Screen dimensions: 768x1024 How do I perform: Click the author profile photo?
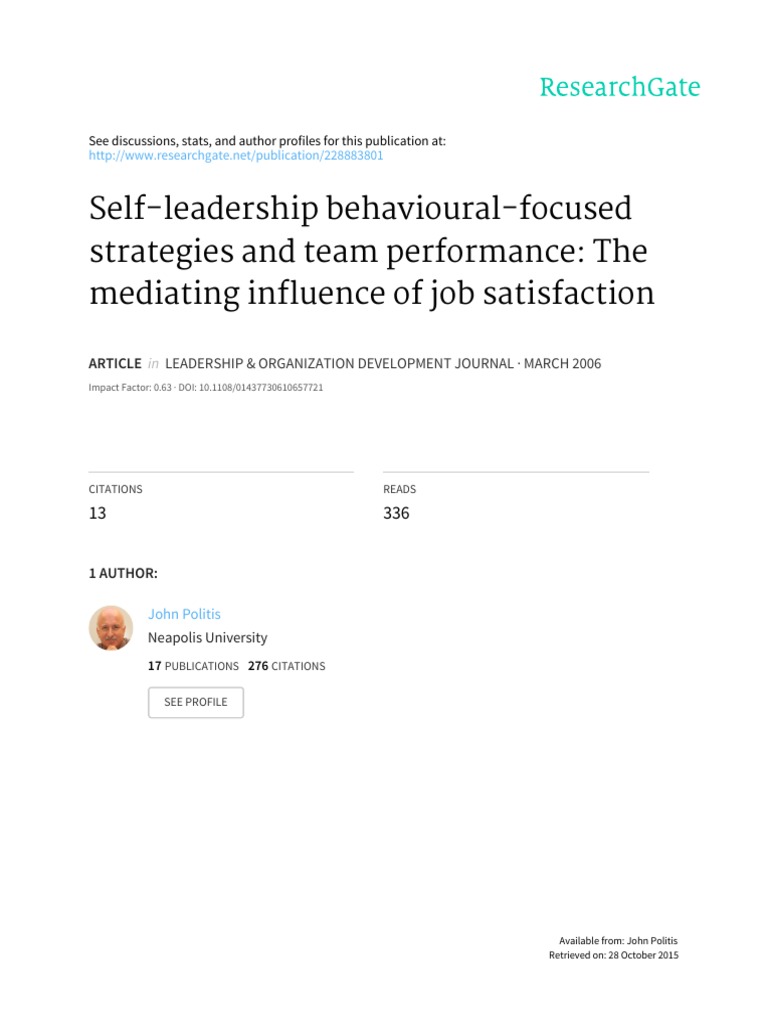[x=110, y=628]
